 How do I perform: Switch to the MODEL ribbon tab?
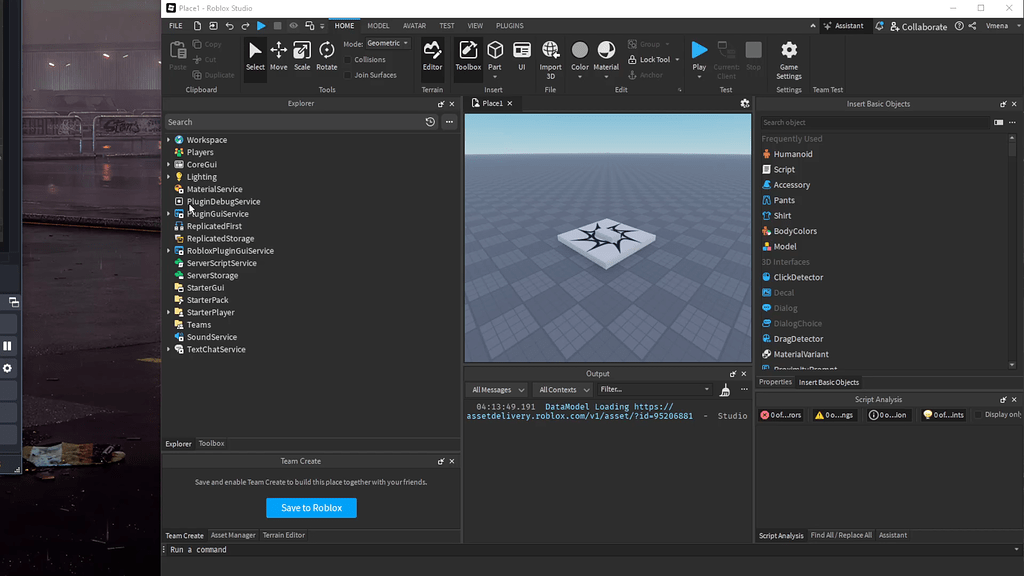pos(378,25)
